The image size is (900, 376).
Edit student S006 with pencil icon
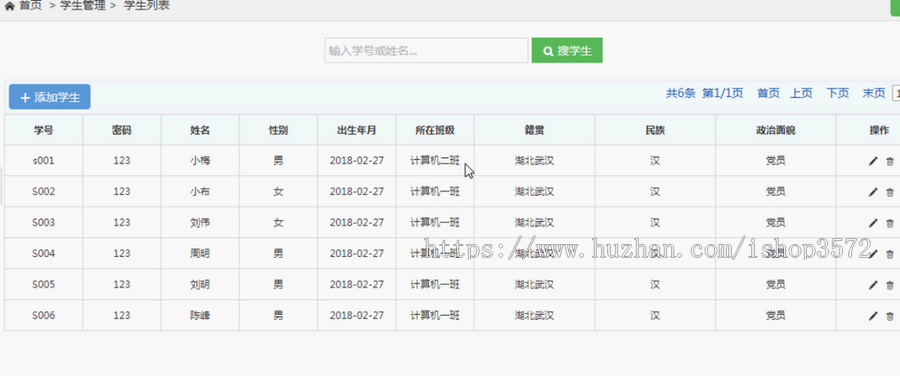(x=873, y=316)
